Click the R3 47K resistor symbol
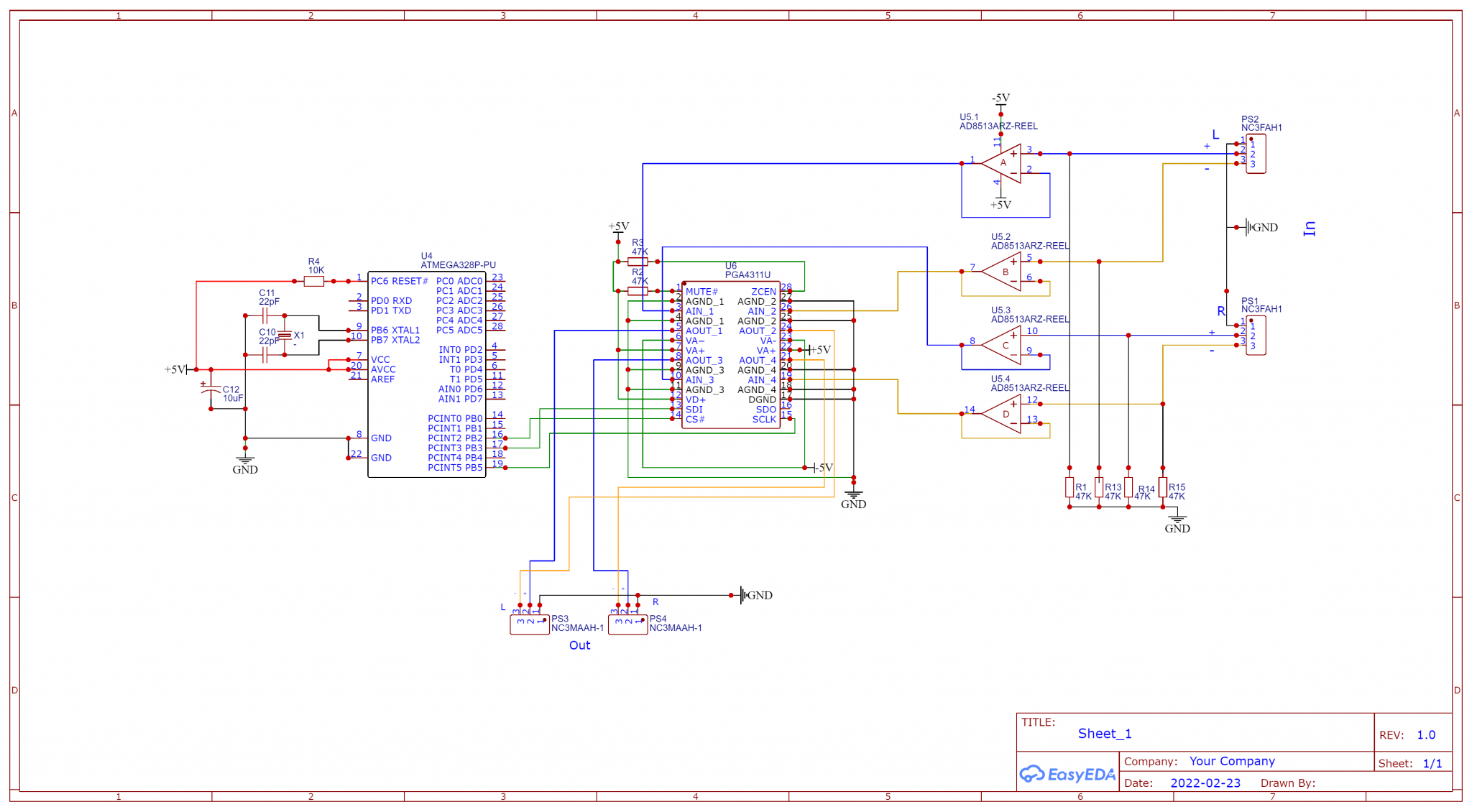1472x812 pixels. tap(638, 262)
